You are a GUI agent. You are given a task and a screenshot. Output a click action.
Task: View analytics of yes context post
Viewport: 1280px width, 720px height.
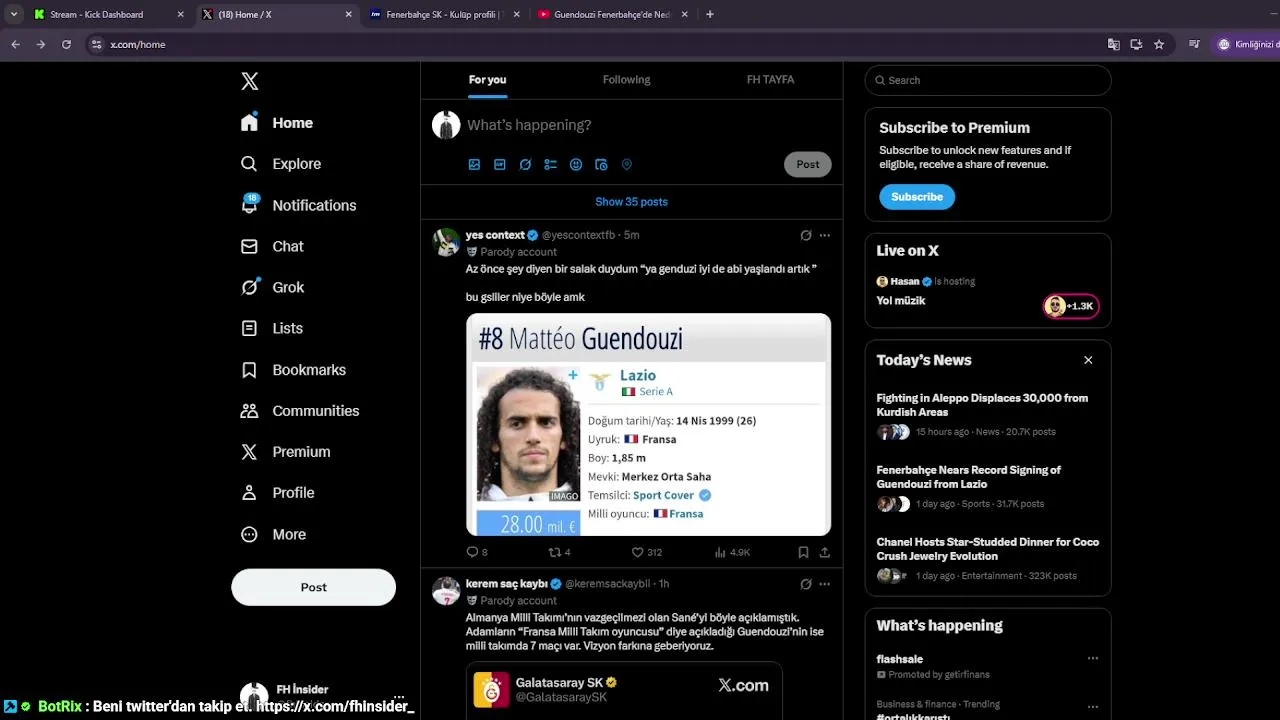pos(732,552)
